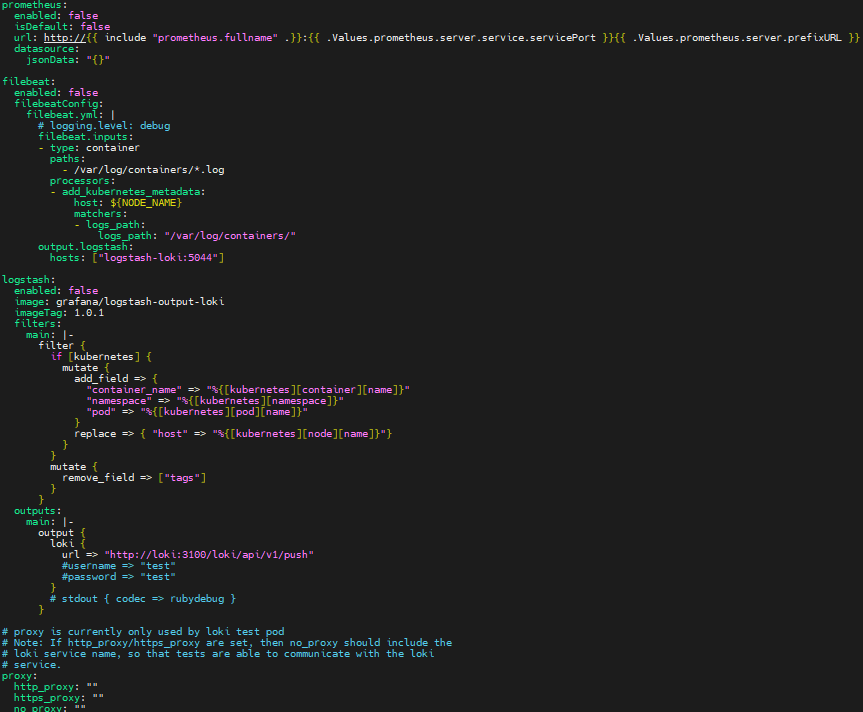This screenshot has width=863, height=712.
Task: Click the "filebeat.yml: |" line
Action: coord(71,114)
